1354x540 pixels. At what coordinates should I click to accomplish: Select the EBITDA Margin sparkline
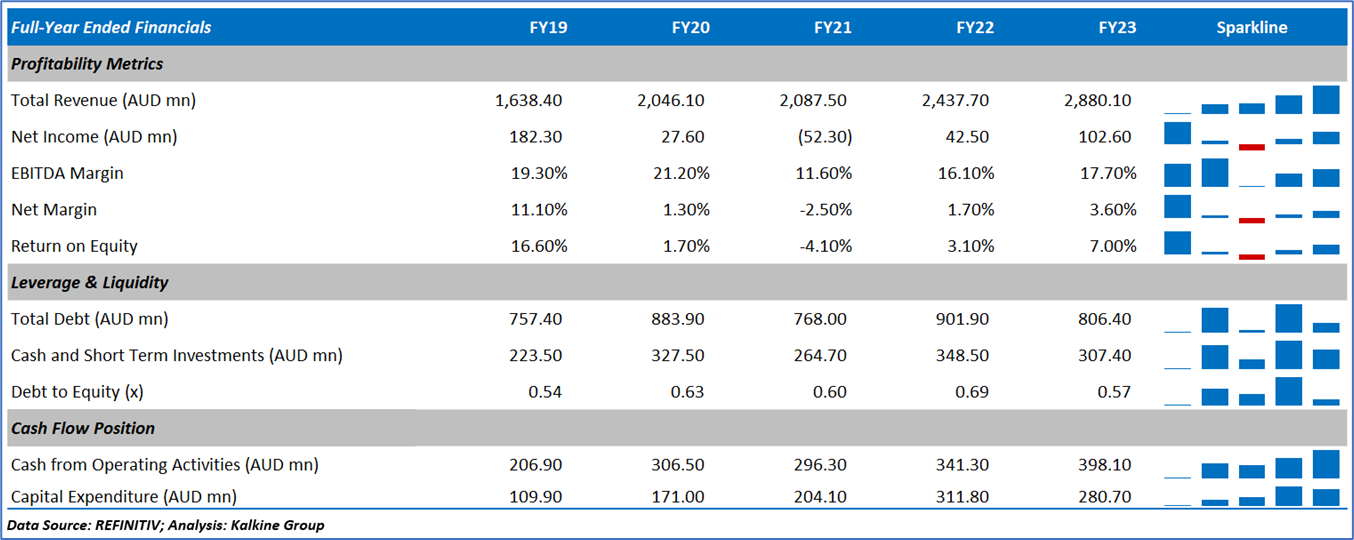(1252, 173)
